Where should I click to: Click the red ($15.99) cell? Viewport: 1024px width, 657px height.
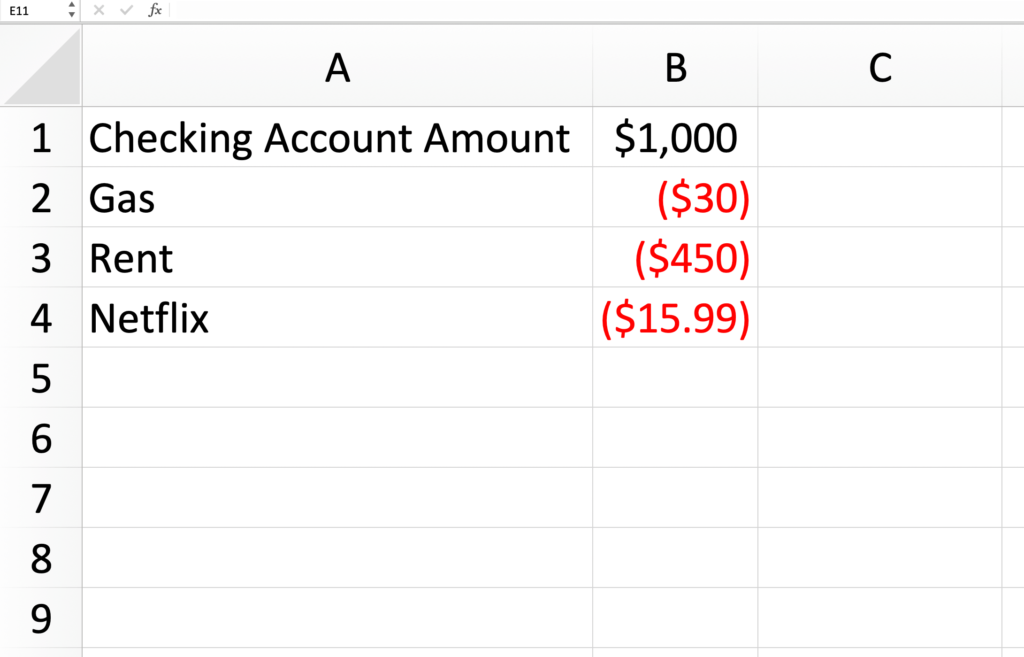click(675, 317)
